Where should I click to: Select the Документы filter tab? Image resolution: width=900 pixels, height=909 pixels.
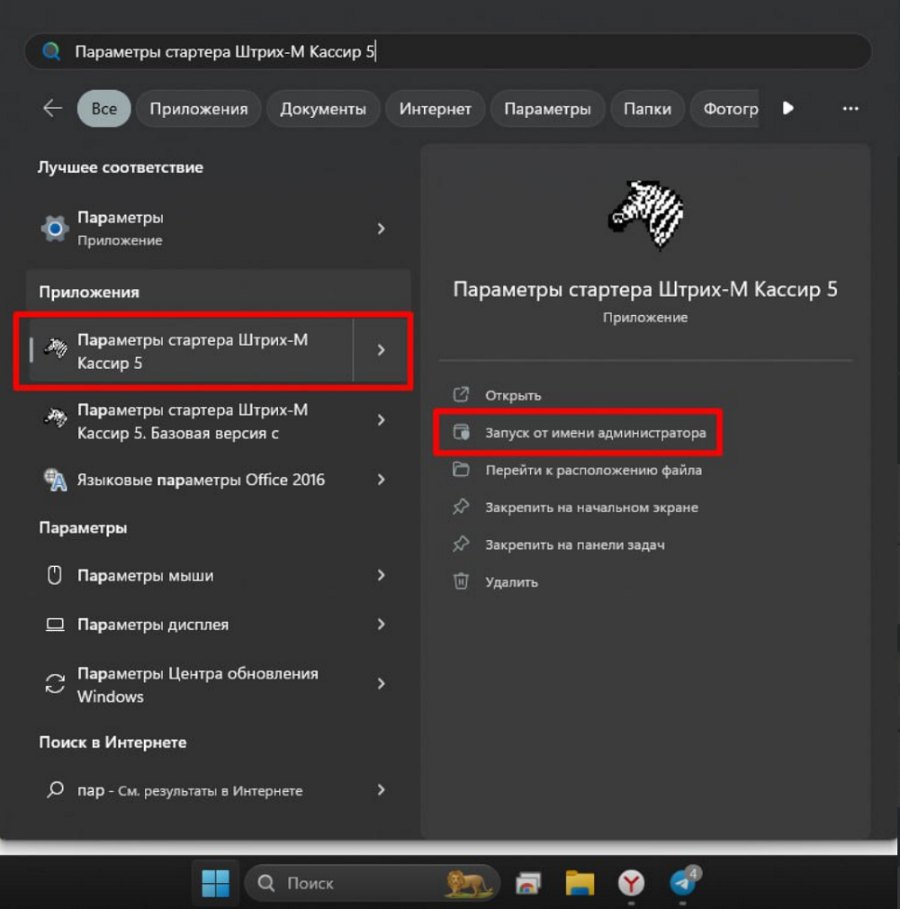click(x=323, y=108)
